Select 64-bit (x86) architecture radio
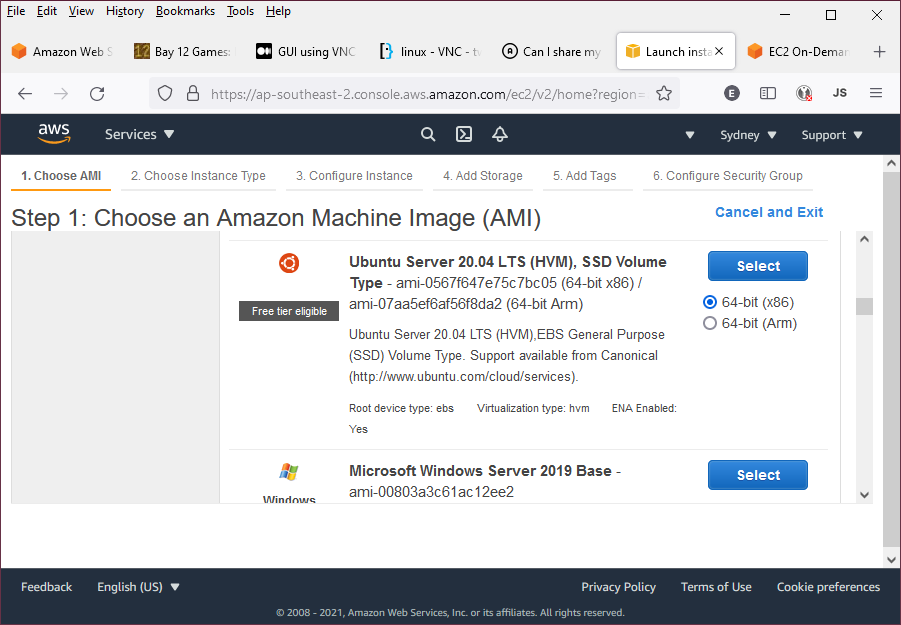Viewport: 901px width, 625px height. point(710,302)
